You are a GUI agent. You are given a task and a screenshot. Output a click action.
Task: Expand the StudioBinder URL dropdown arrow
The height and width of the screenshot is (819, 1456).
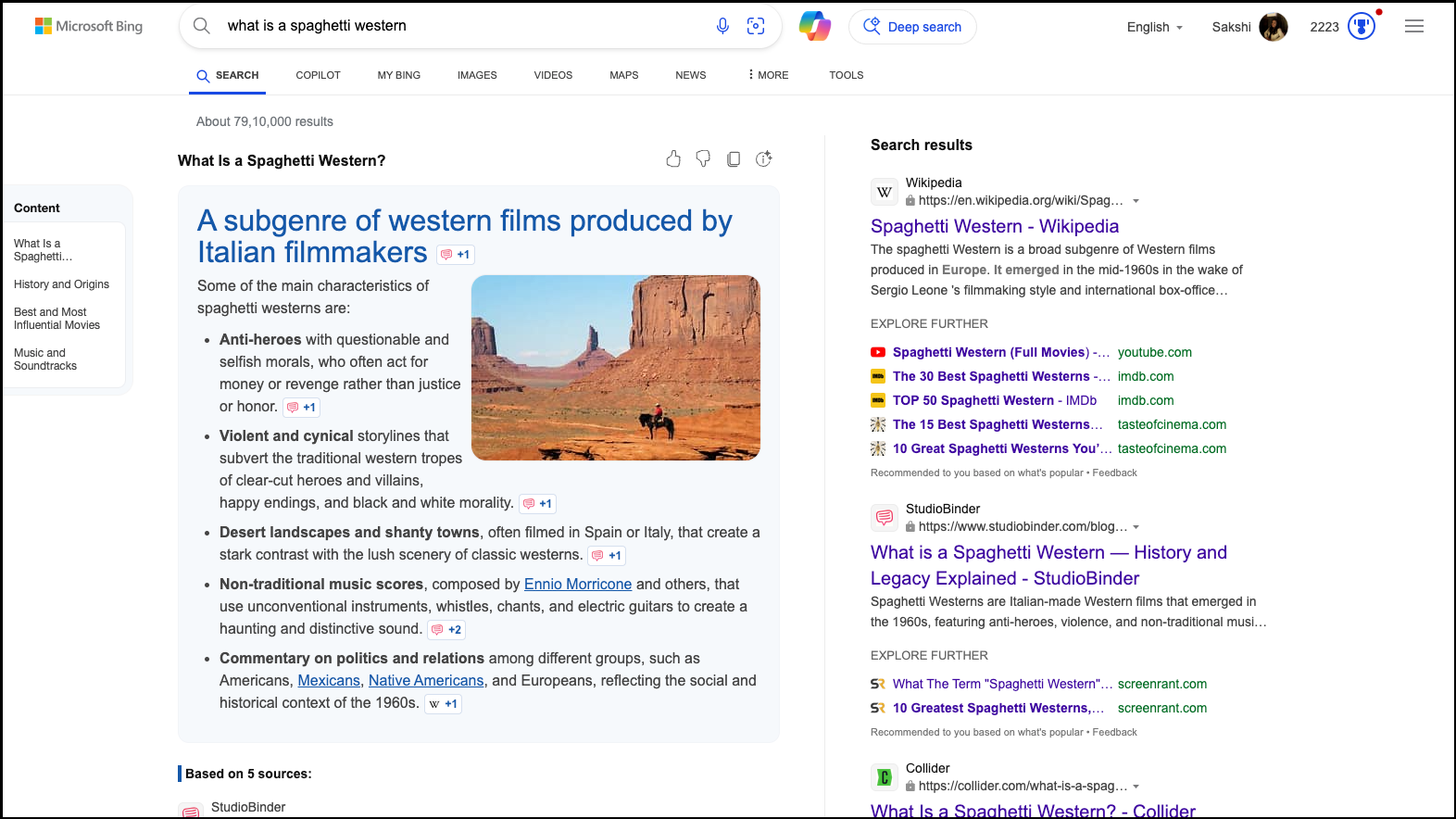(1136, 527)
